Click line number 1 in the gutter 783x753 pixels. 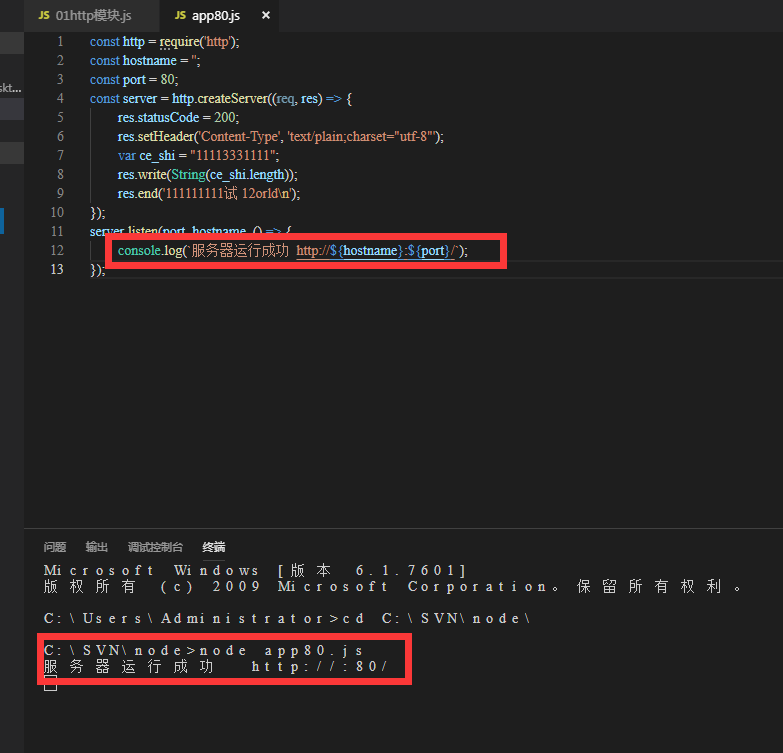60,41
